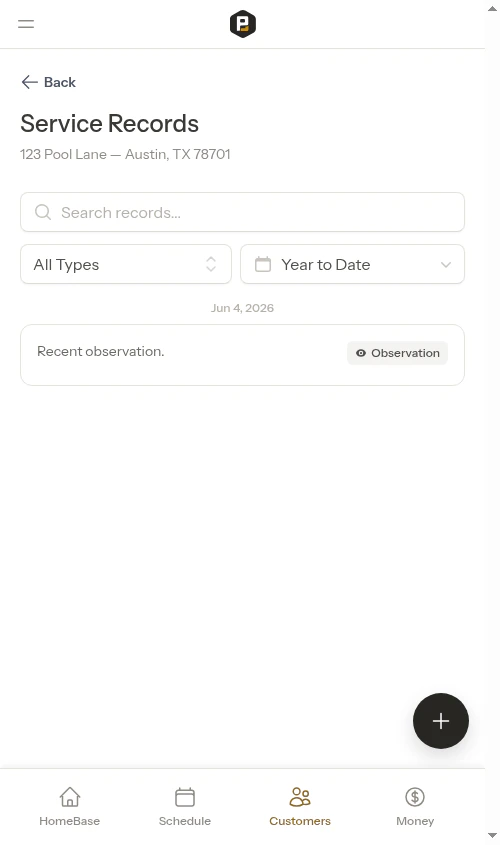This screenshot has height=845, width=500.
Task: Switch to the Schedule tab
Action: (x=185, y=806)
